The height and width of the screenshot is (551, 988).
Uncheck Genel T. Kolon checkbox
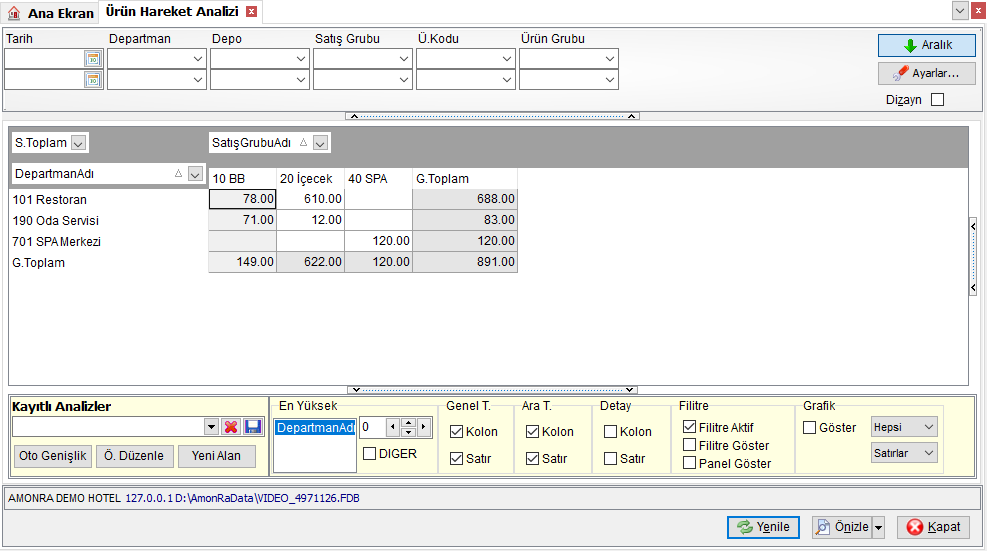pyautogui.click(x=456, y=432)
